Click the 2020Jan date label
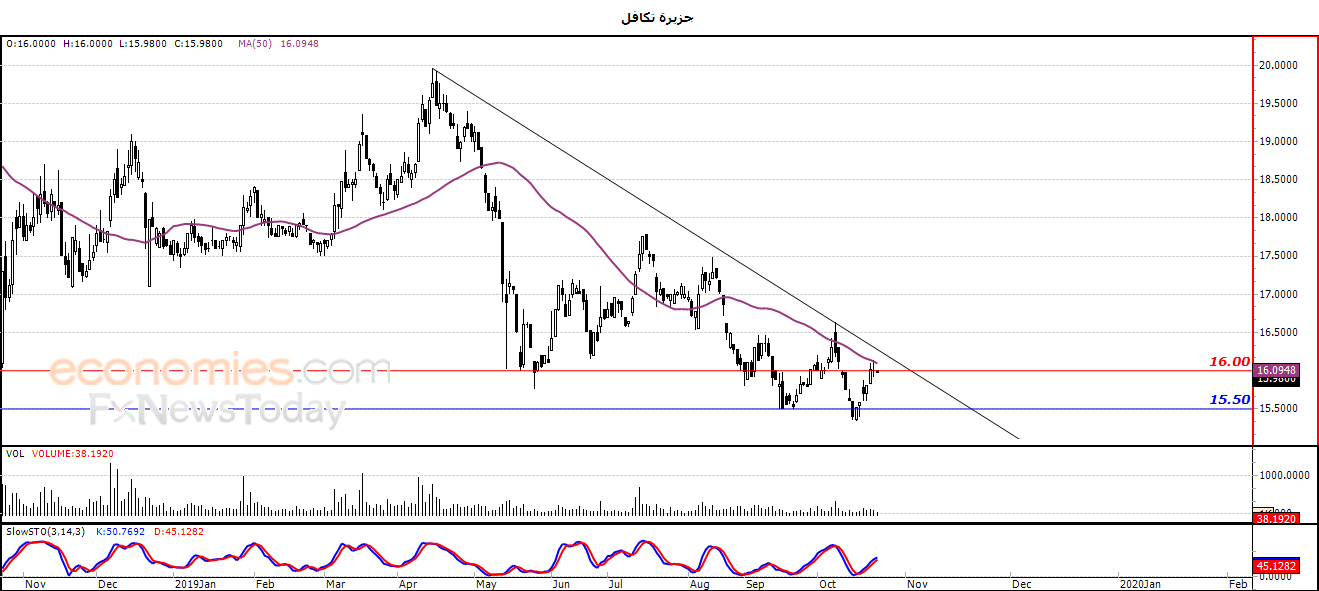This screenshot has height=591, width=1319. [1140, 582]
